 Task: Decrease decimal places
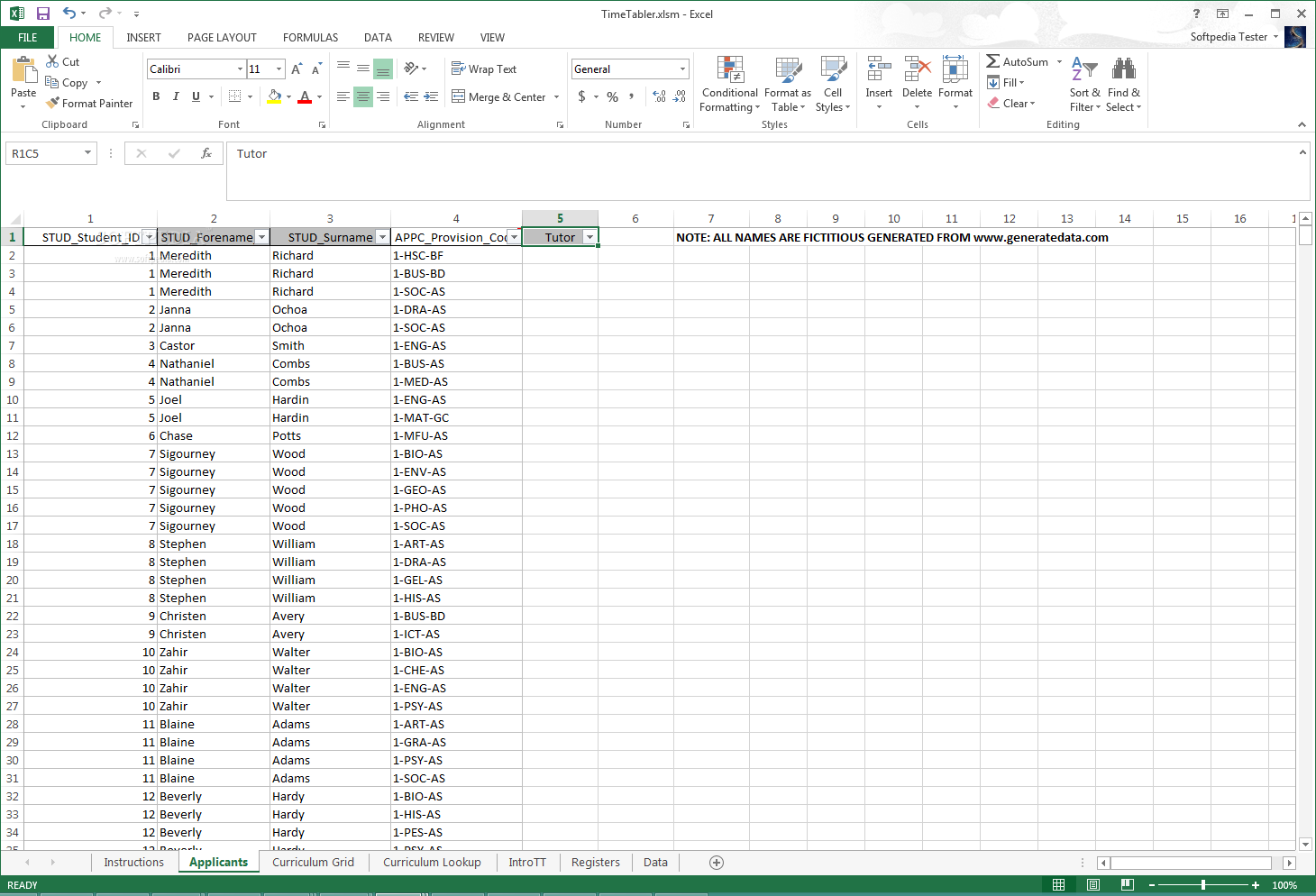(x=680, y=96)
